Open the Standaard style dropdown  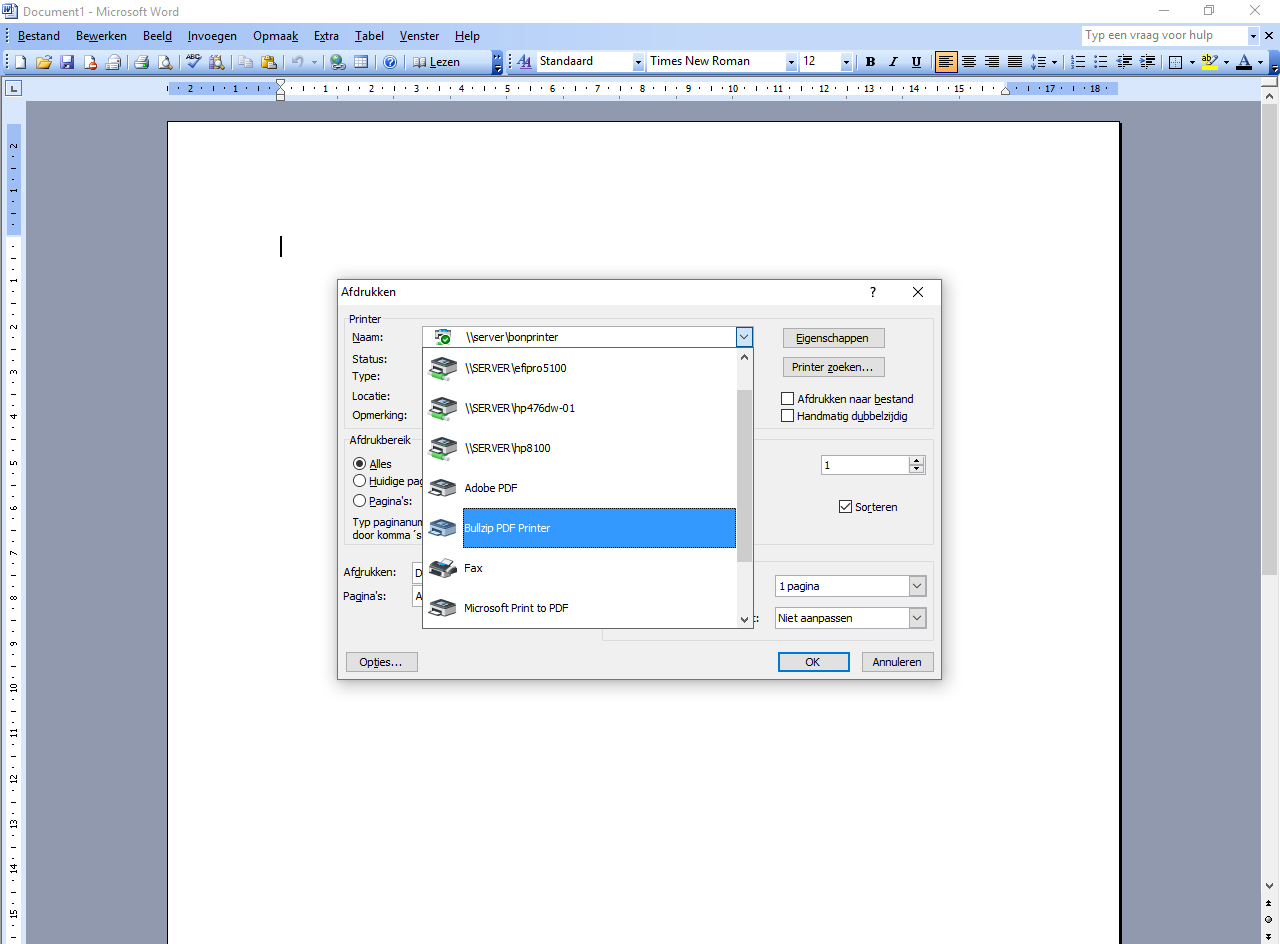[638, 62]
